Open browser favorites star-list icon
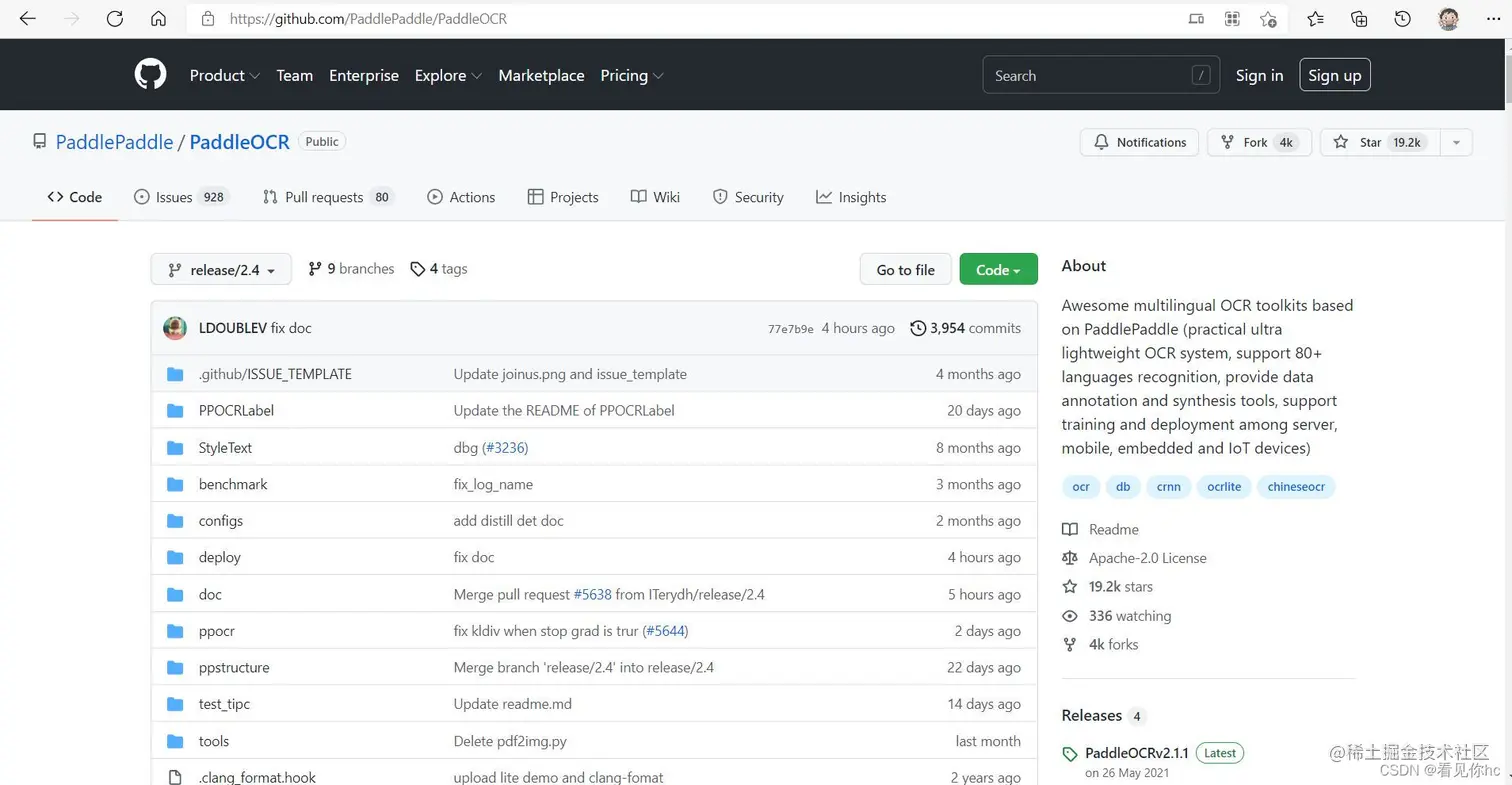Screen dimensions: 1512x785 [x=1315, y=18]
